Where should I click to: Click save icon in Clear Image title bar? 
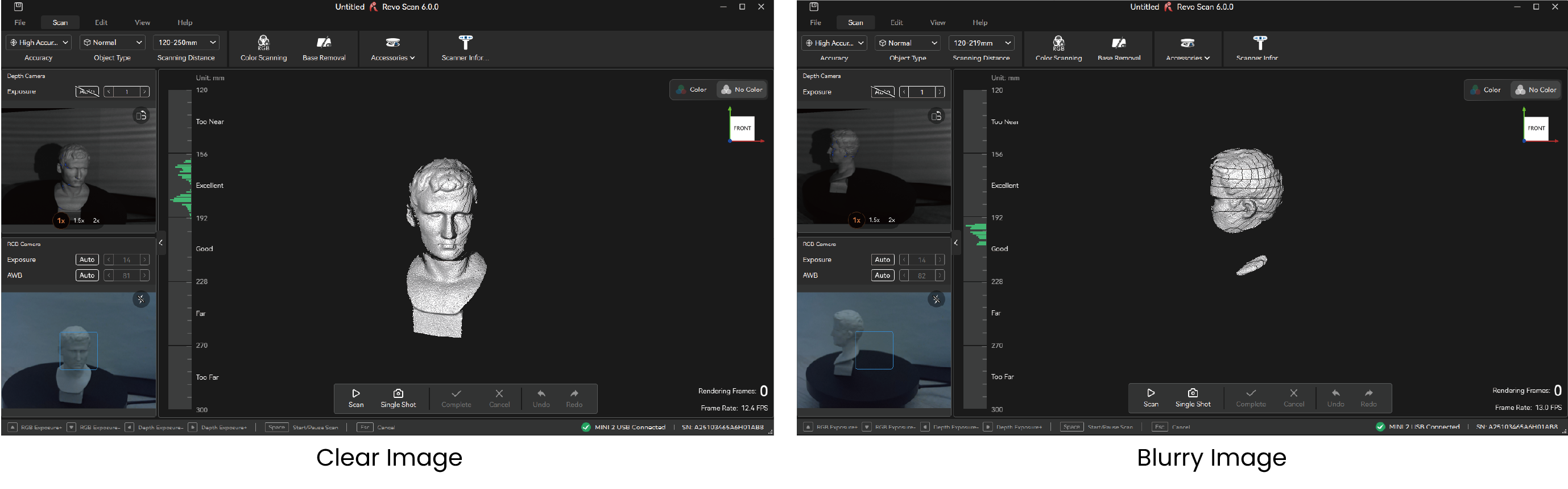(x=18, y=7)
